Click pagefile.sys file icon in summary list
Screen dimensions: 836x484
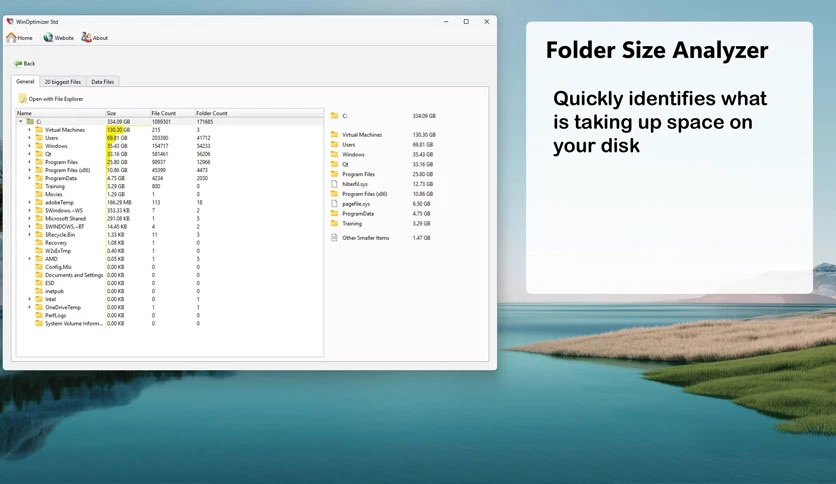click(334, 204)
